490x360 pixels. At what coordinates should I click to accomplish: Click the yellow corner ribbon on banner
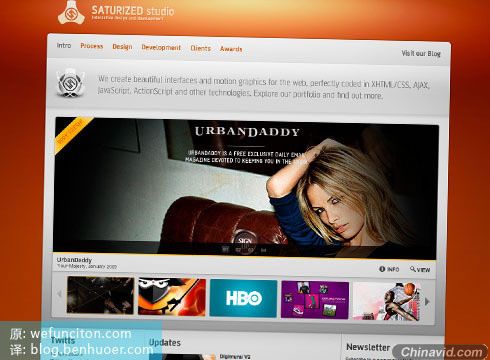(71, 133)
